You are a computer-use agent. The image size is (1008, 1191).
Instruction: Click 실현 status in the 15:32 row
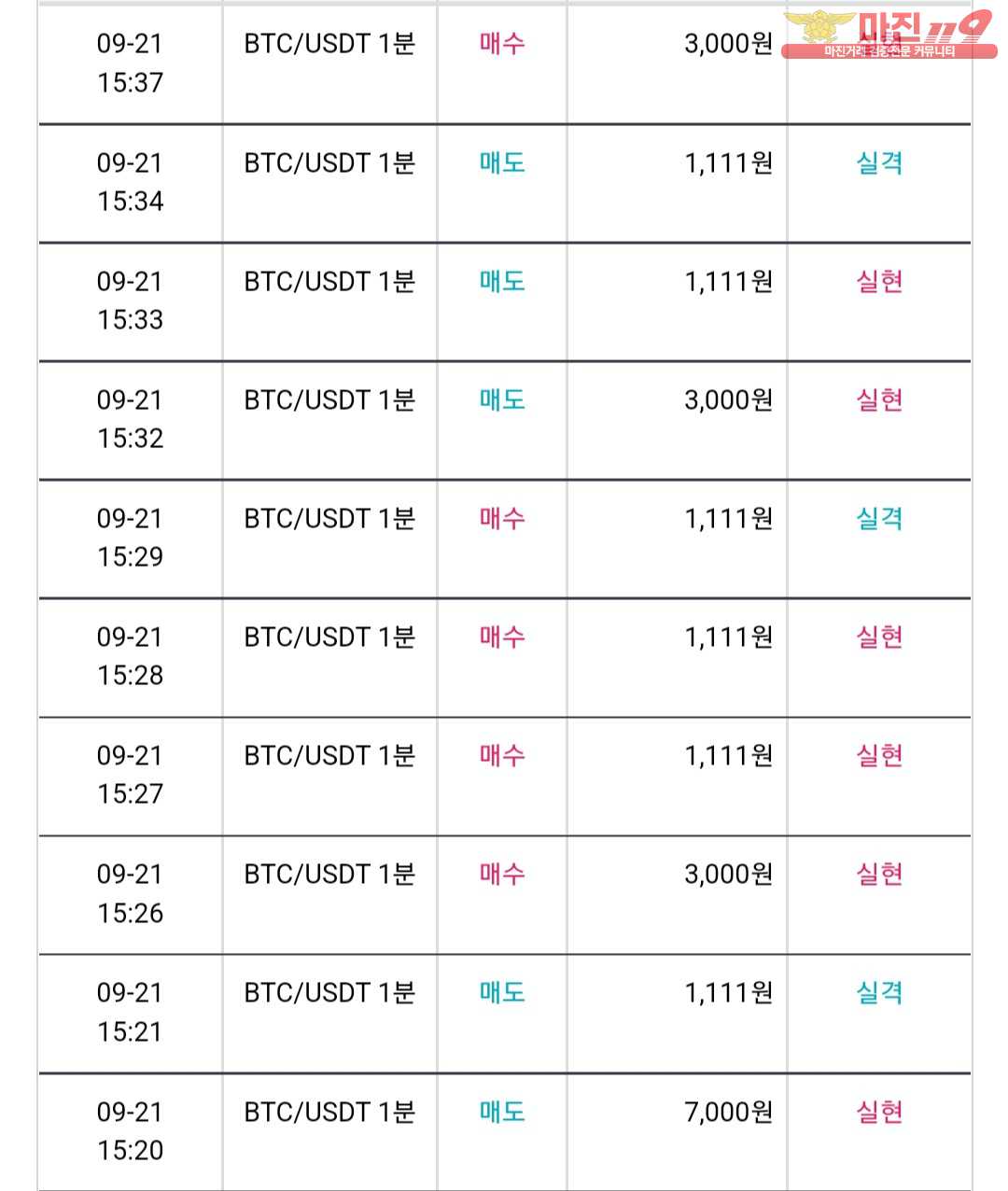click(879, 399)
